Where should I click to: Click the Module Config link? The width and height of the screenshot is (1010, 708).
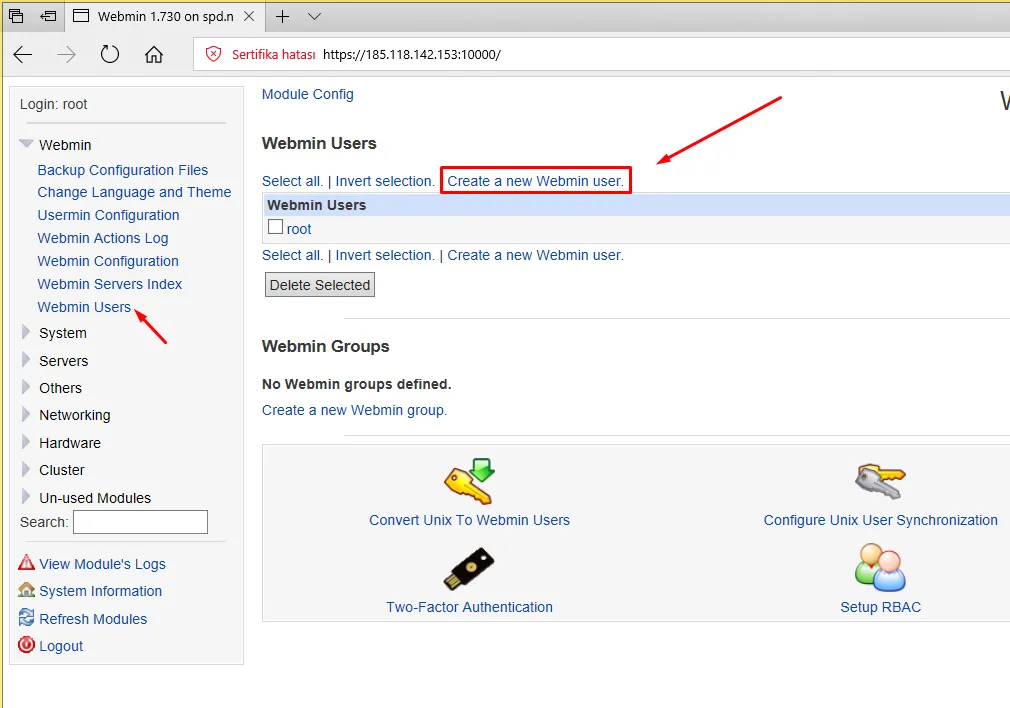[307, 95]
